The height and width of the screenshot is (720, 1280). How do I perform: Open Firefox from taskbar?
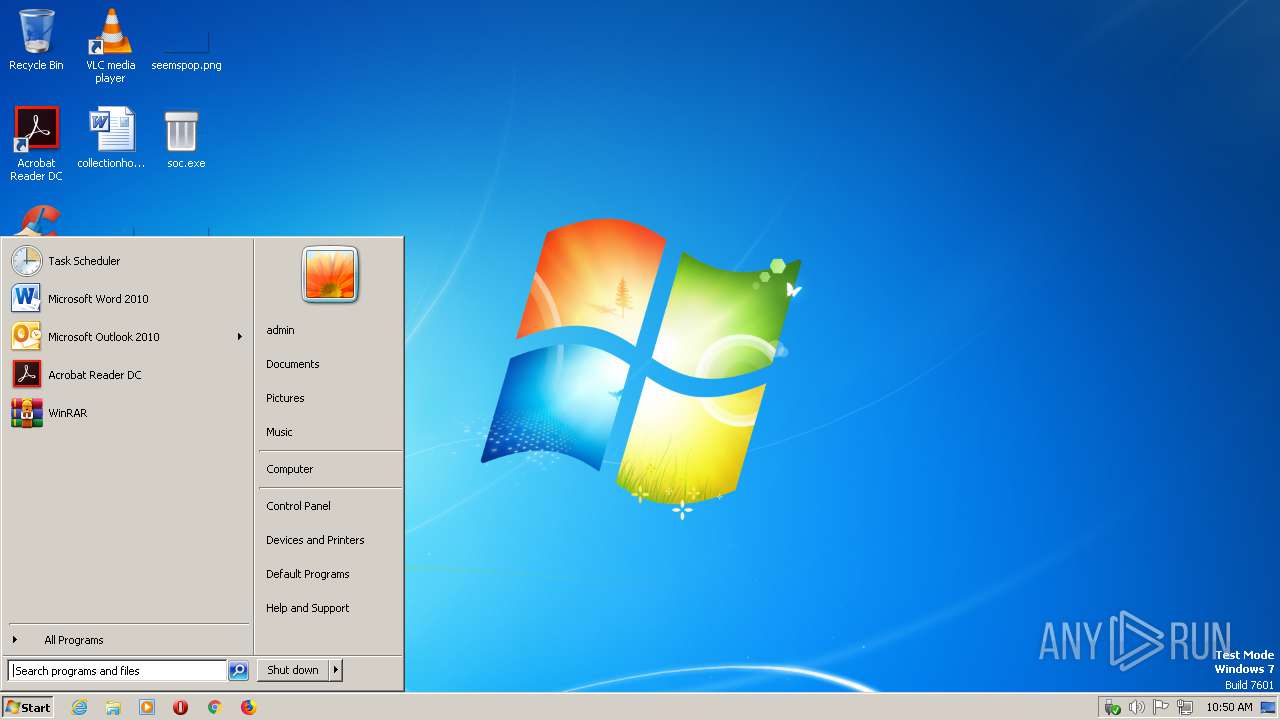[x=248, y=707]
